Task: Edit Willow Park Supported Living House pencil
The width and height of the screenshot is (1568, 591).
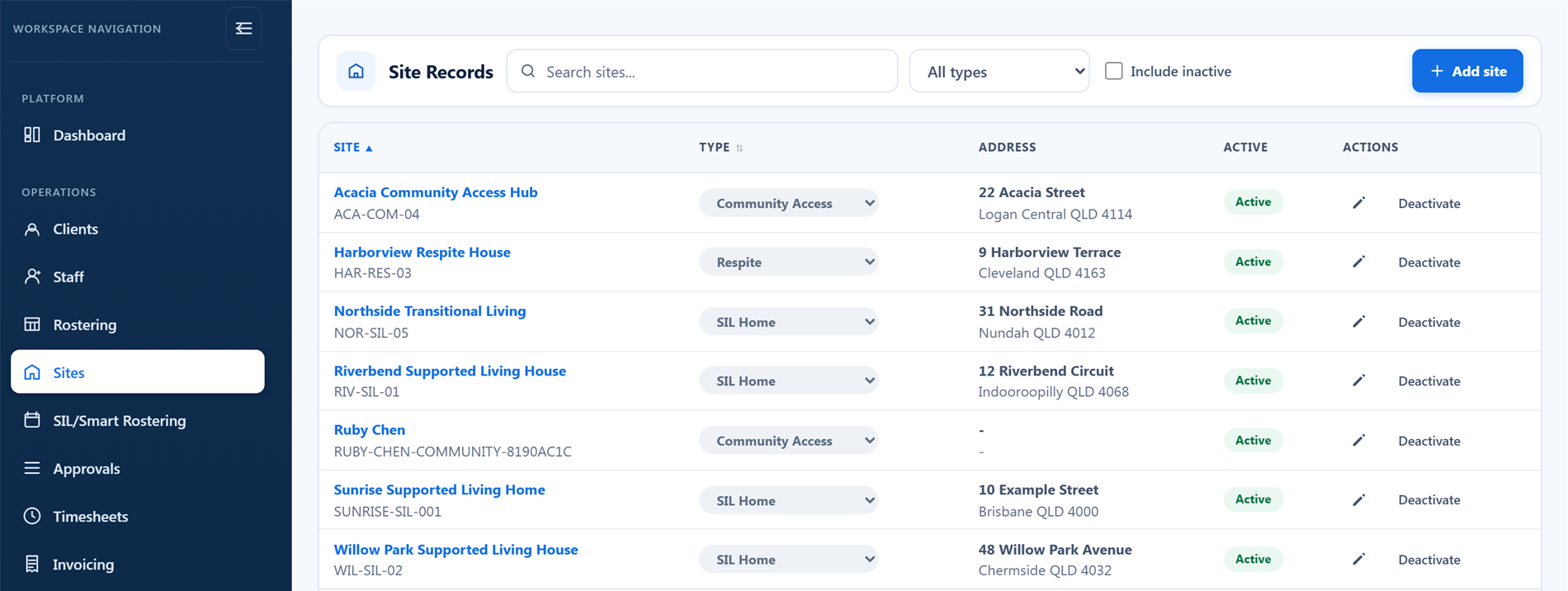Action: click(x=1358, y=559)
